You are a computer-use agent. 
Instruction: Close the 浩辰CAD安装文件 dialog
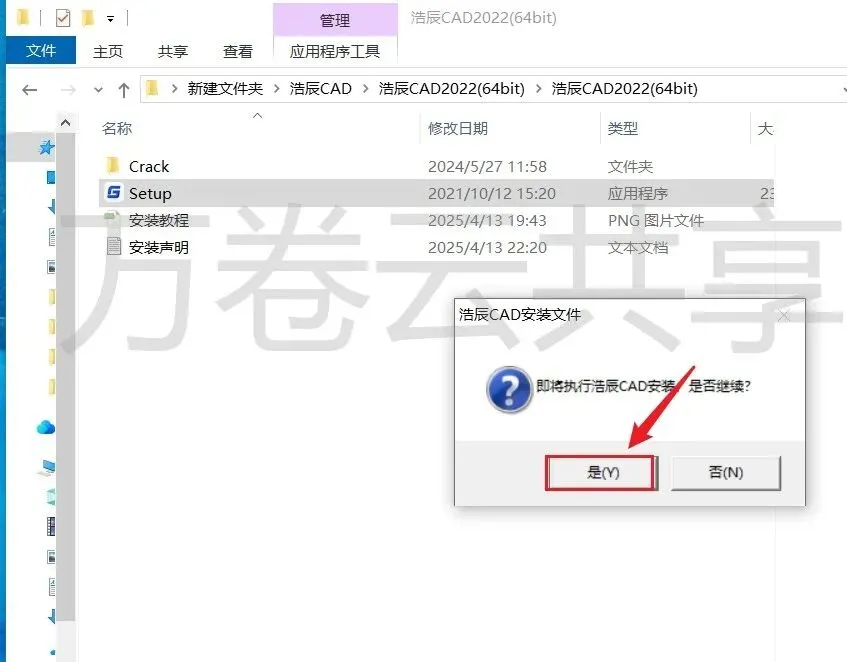784,315
